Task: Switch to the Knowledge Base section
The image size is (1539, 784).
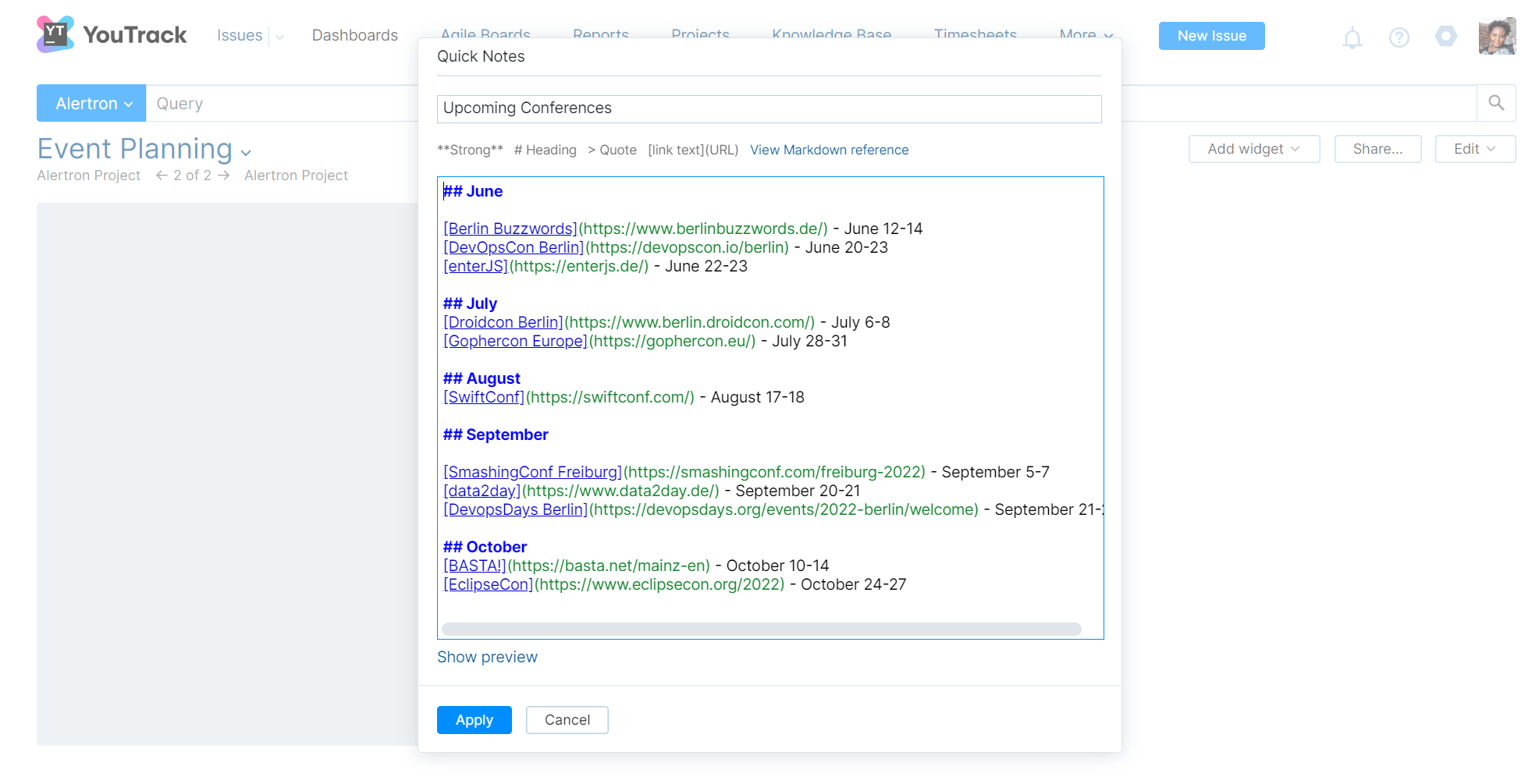Action: [831, 34]
